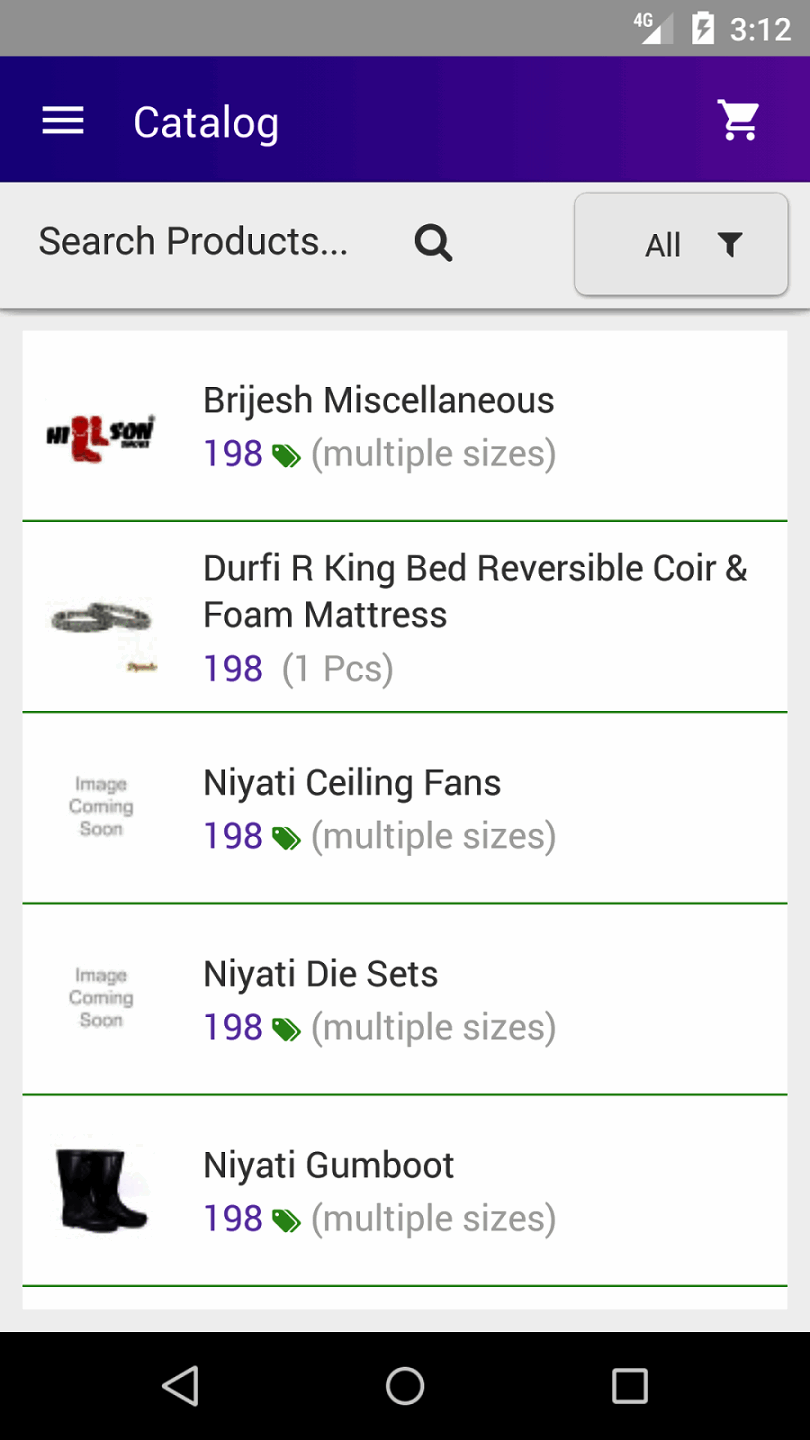Tap the price tag icon for Niyati Ceiling Fans
810x1440 pixels.
tap(286, 839)
